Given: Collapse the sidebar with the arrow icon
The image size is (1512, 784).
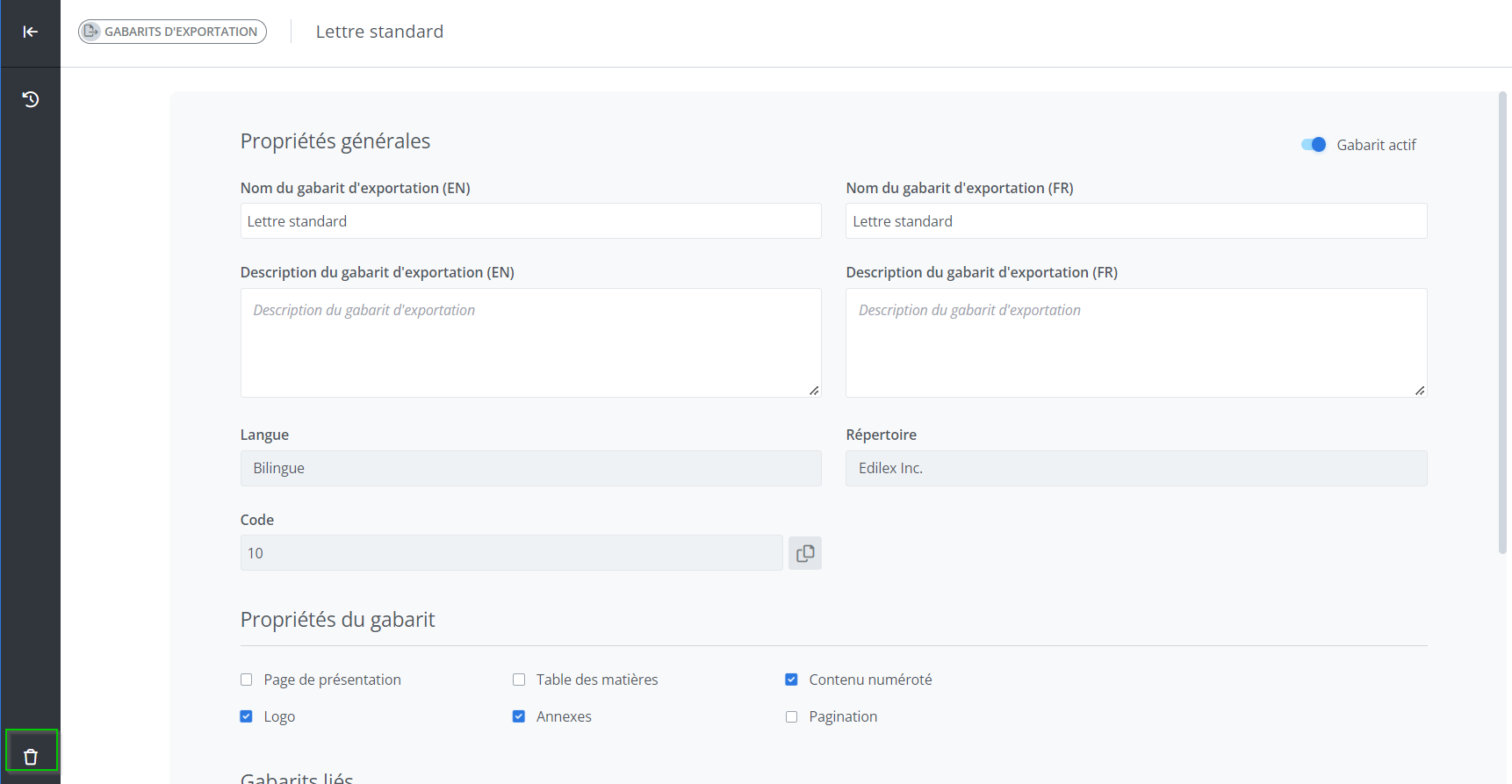Looking at the screenshot, I should click(x=30, y=32).
